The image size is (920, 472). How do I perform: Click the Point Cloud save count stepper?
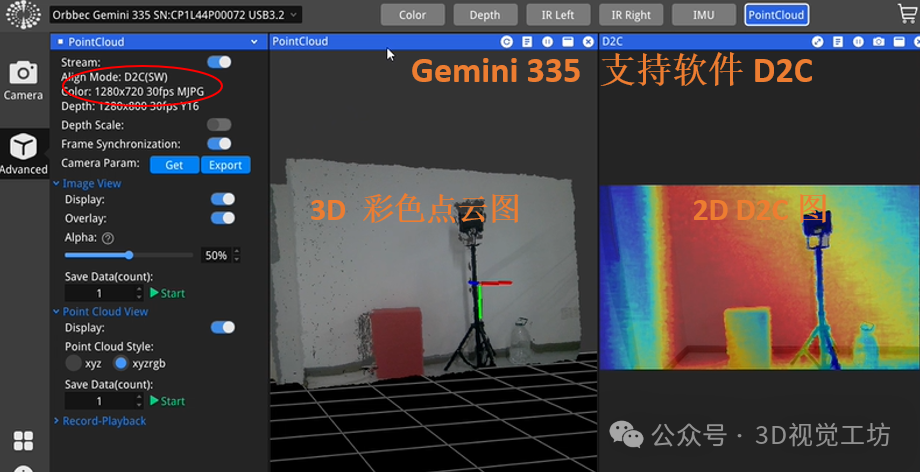pyautogui.click(x=139, y=401)
